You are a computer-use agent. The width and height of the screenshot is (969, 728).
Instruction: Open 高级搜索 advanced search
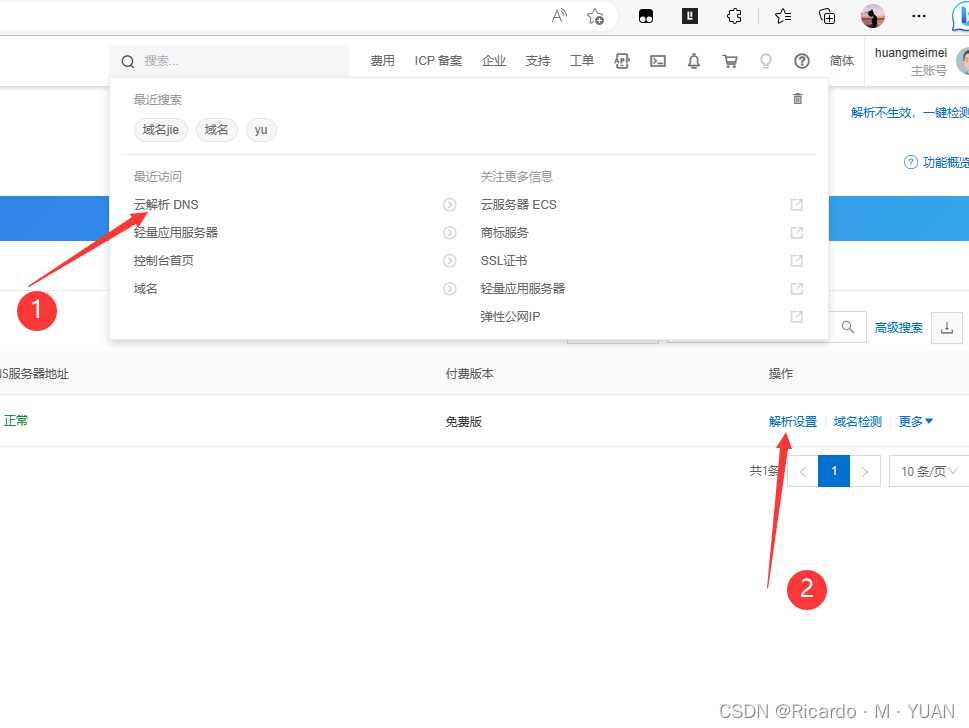point(898,327)
